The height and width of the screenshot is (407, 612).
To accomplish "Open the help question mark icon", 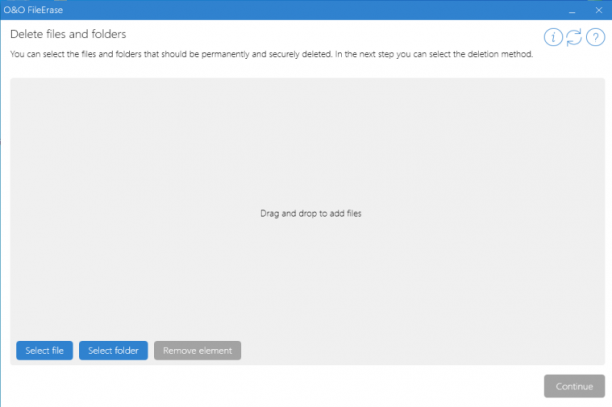I will click(x=595, y=37).
